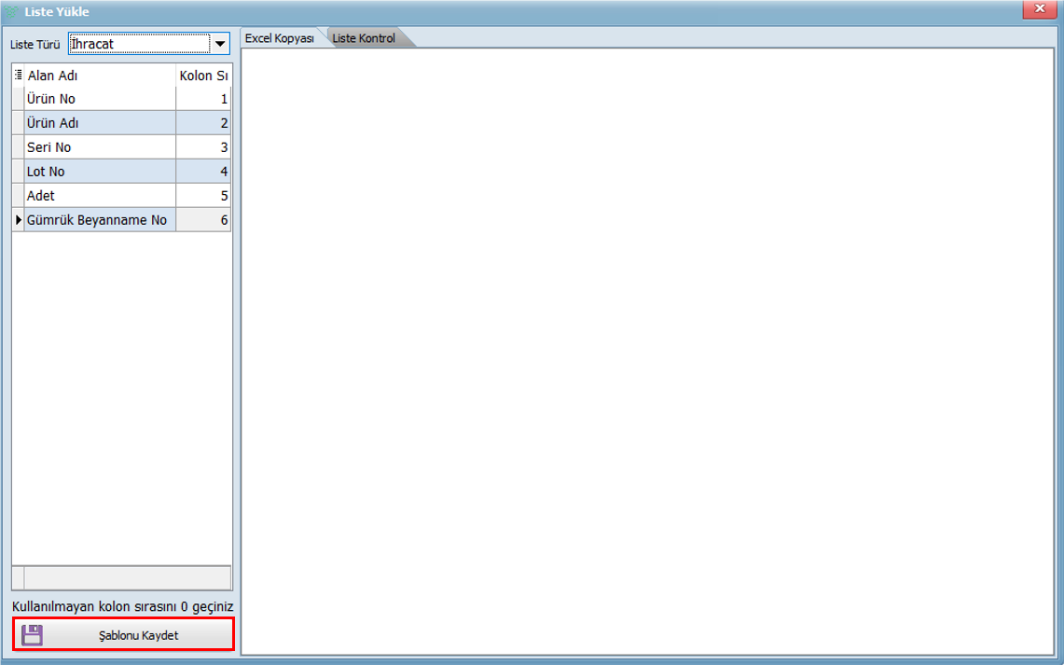
Task: Click the Gümrük Beyanname No cell
Action: (x=100, y=219)
